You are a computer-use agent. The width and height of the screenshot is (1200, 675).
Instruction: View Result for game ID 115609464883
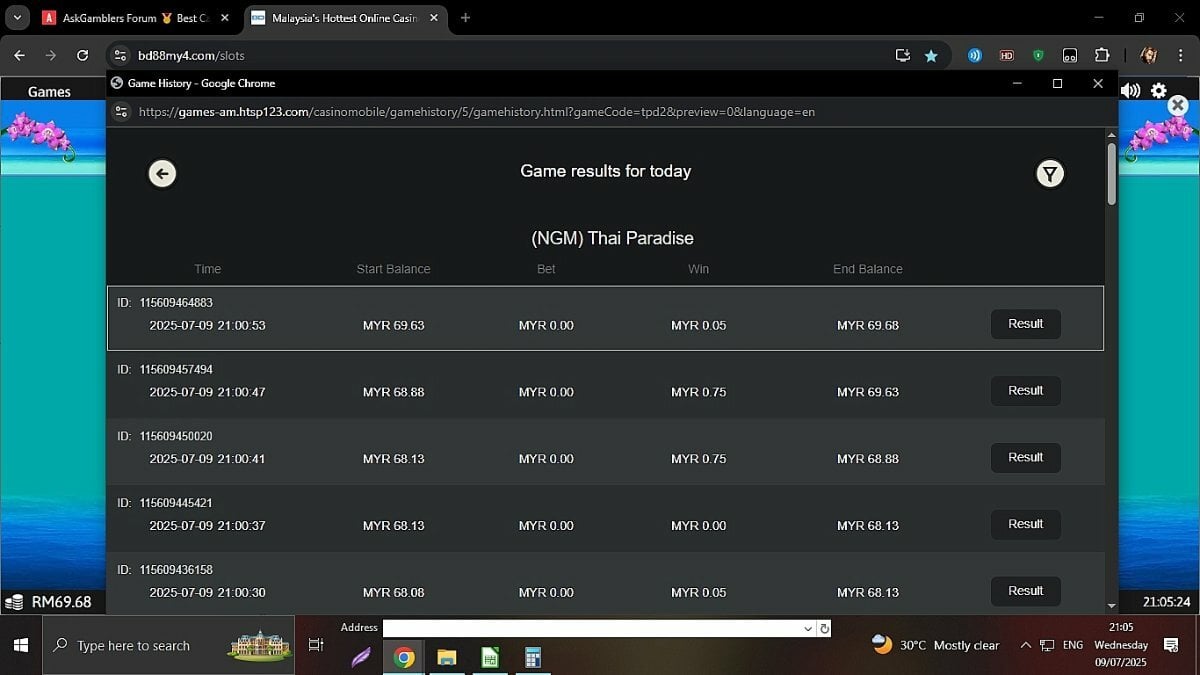click(1025, 324)
